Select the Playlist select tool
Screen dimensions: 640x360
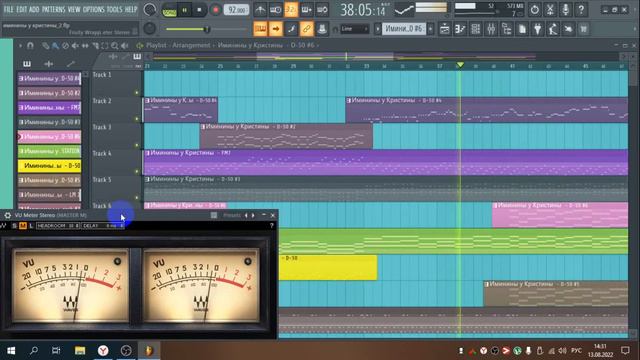coord(105,46)
